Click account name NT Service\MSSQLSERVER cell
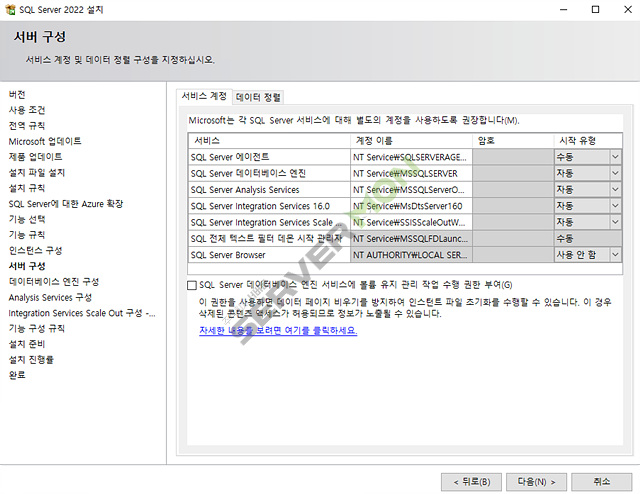 (x=411, y=174)
